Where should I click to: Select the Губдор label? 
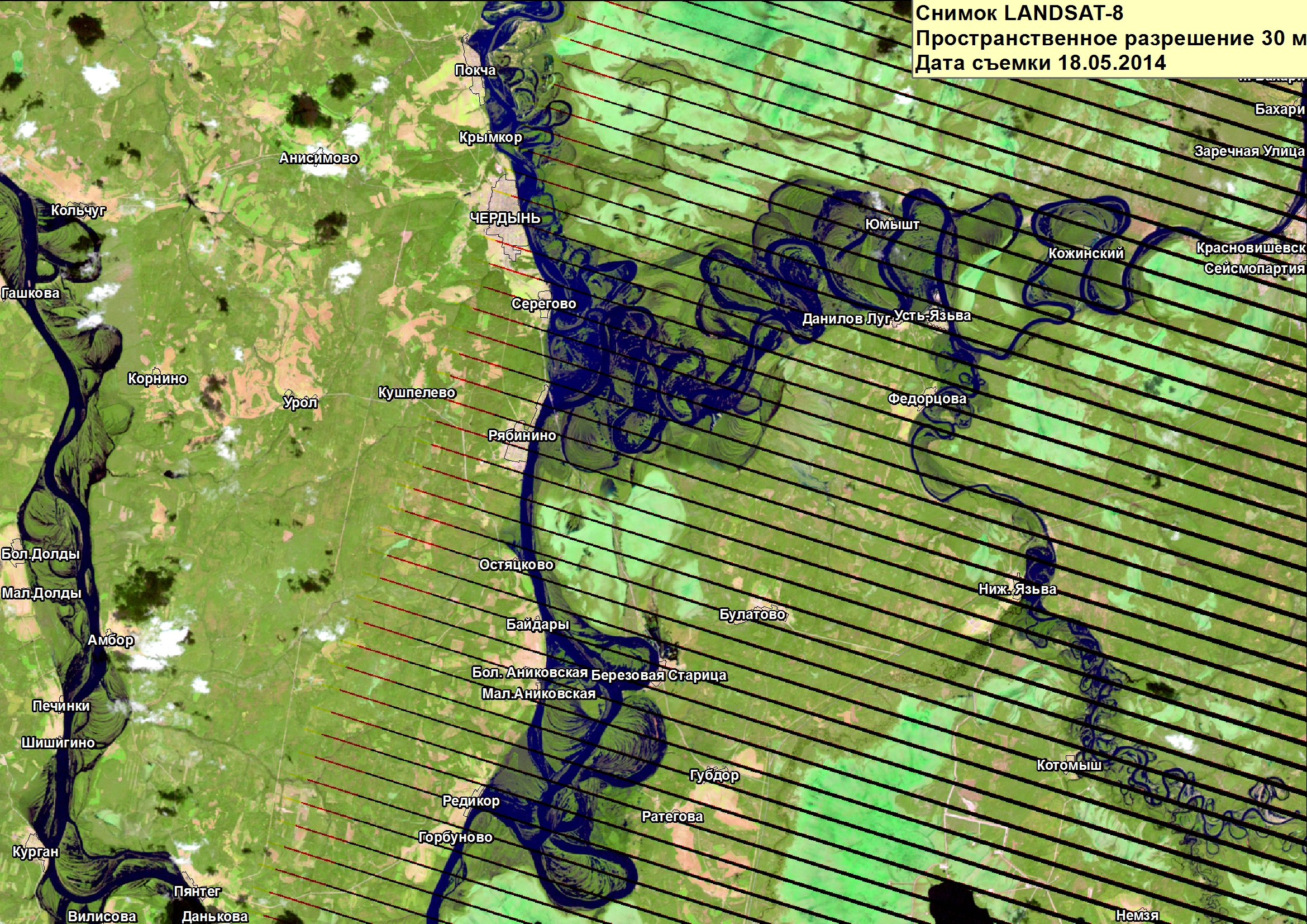tap(714, 775)
